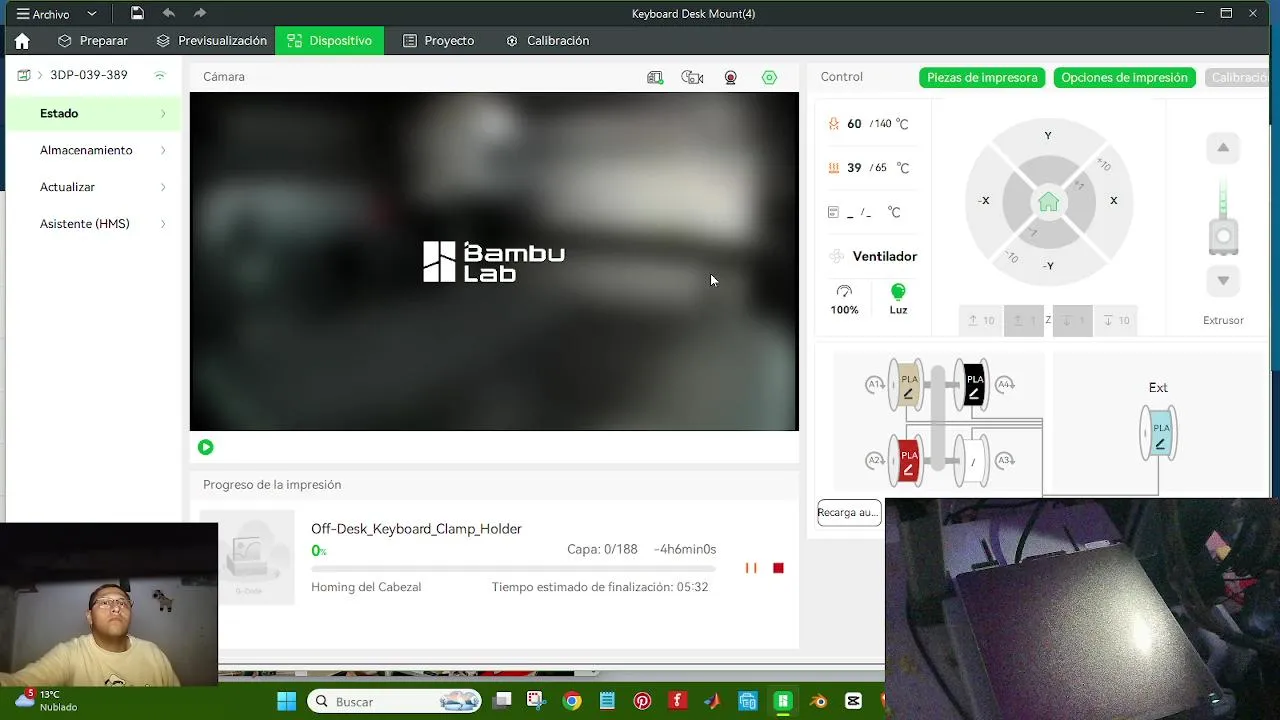This screenshot has height=720, width=1280.
Task: Open the Proyecto tab
Action: 438,41
